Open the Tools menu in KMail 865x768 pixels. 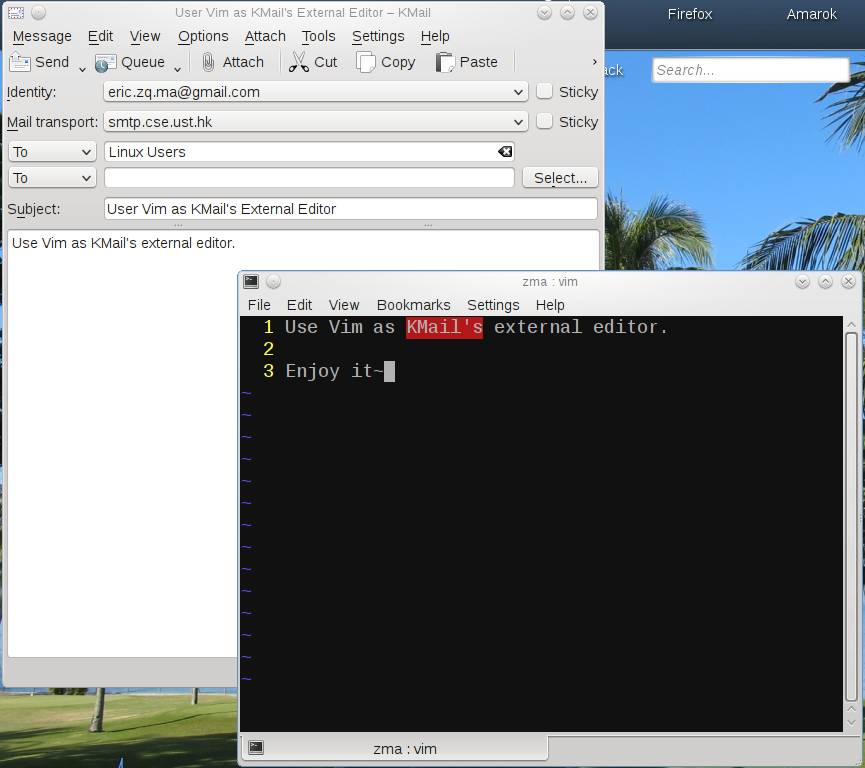tap(318, 36)
